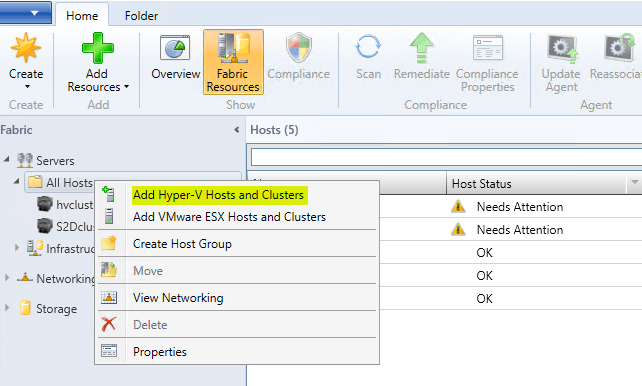642x386 pixels.
Task: Select the Infrastructure tree label
Action: (70, 249)
